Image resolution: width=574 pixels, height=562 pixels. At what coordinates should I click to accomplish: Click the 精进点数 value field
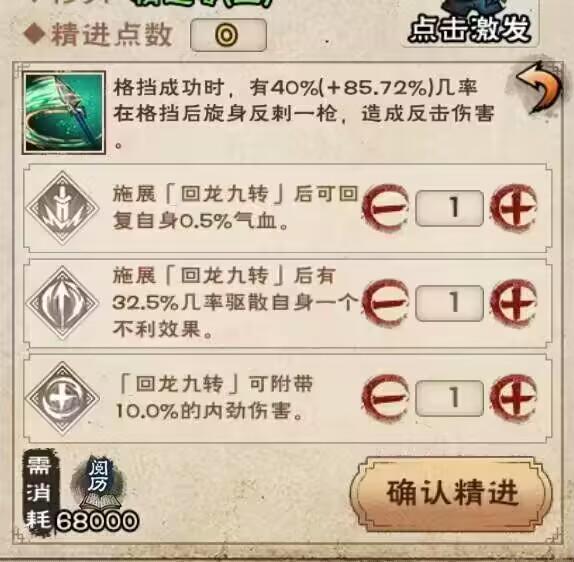point(228,35)
